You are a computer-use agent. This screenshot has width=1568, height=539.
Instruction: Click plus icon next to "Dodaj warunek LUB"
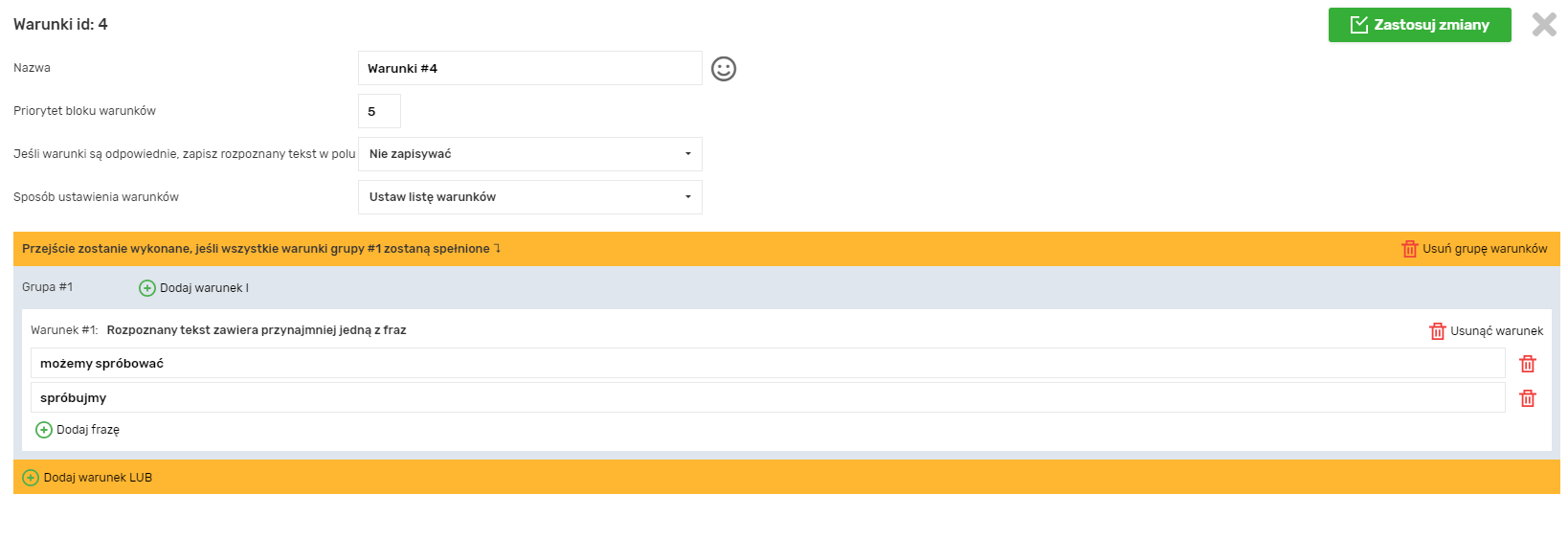point(31,478)
